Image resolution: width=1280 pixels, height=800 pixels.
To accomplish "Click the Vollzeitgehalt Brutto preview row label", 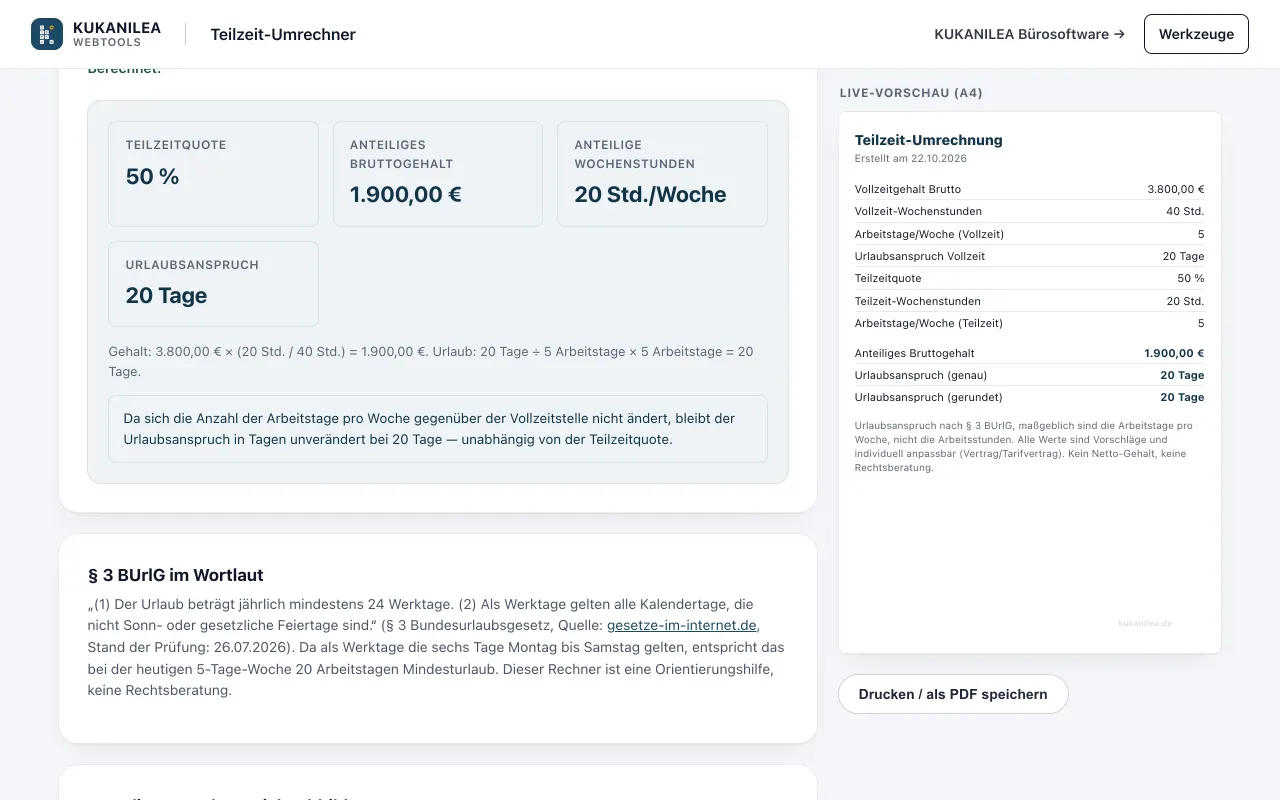I will [x=908, y=189].
